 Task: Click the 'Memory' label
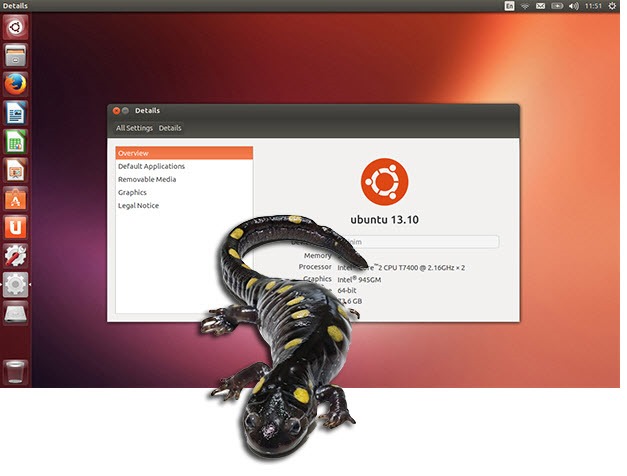(x=317, y=255)
